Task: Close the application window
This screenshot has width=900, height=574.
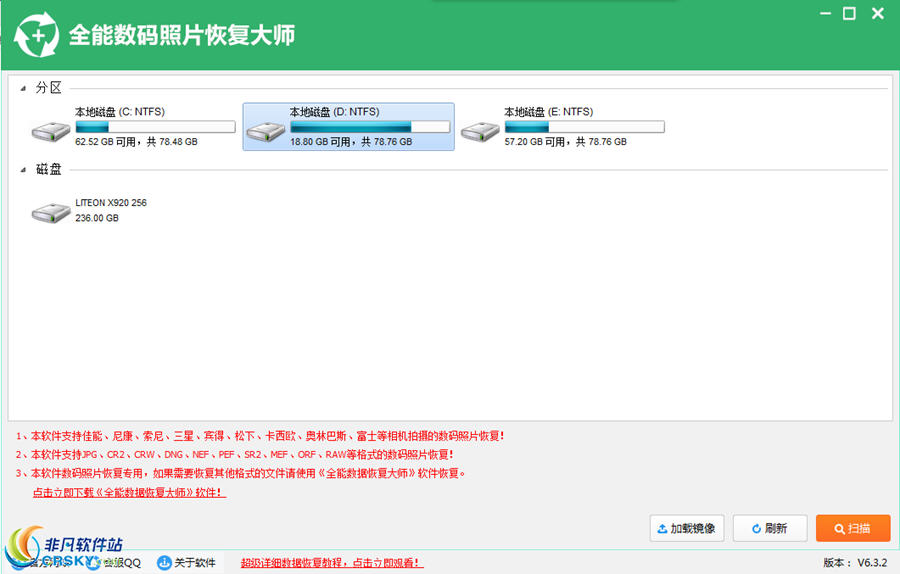Action: point(878,13)
